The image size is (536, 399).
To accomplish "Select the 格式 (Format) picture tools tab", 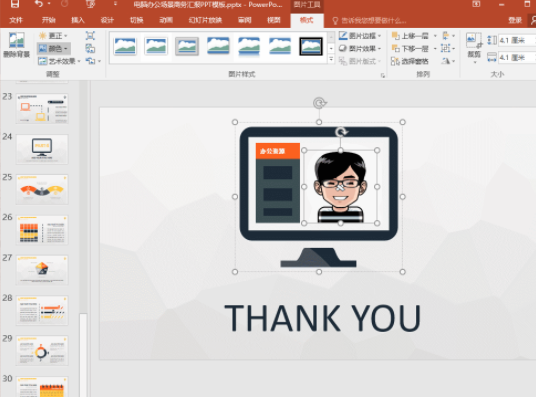I will click(307, 21).
